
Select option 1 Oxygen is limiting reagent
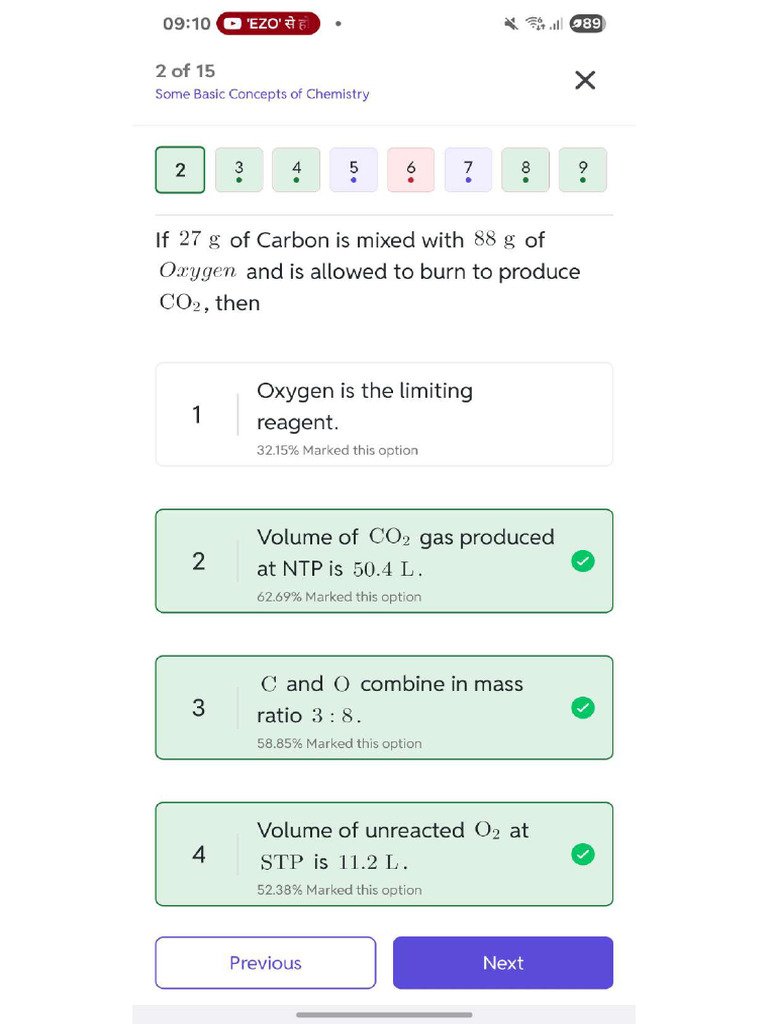pyautogui.click(x=384, y=414)
